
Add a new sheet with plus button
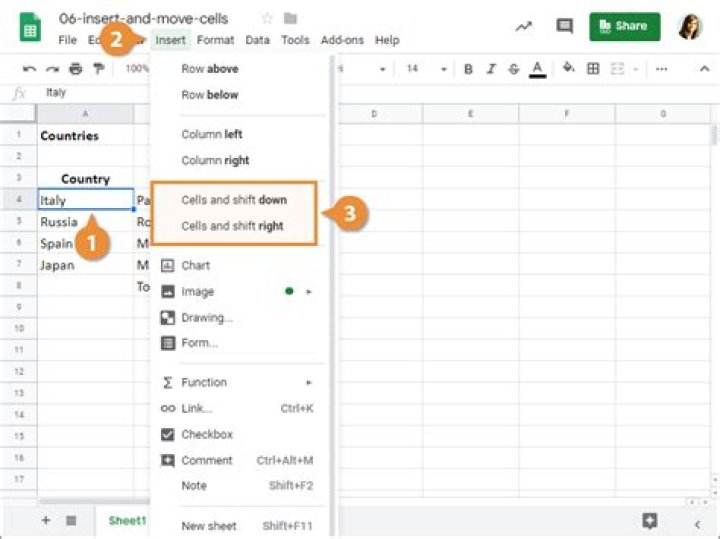tap(46, 520)
